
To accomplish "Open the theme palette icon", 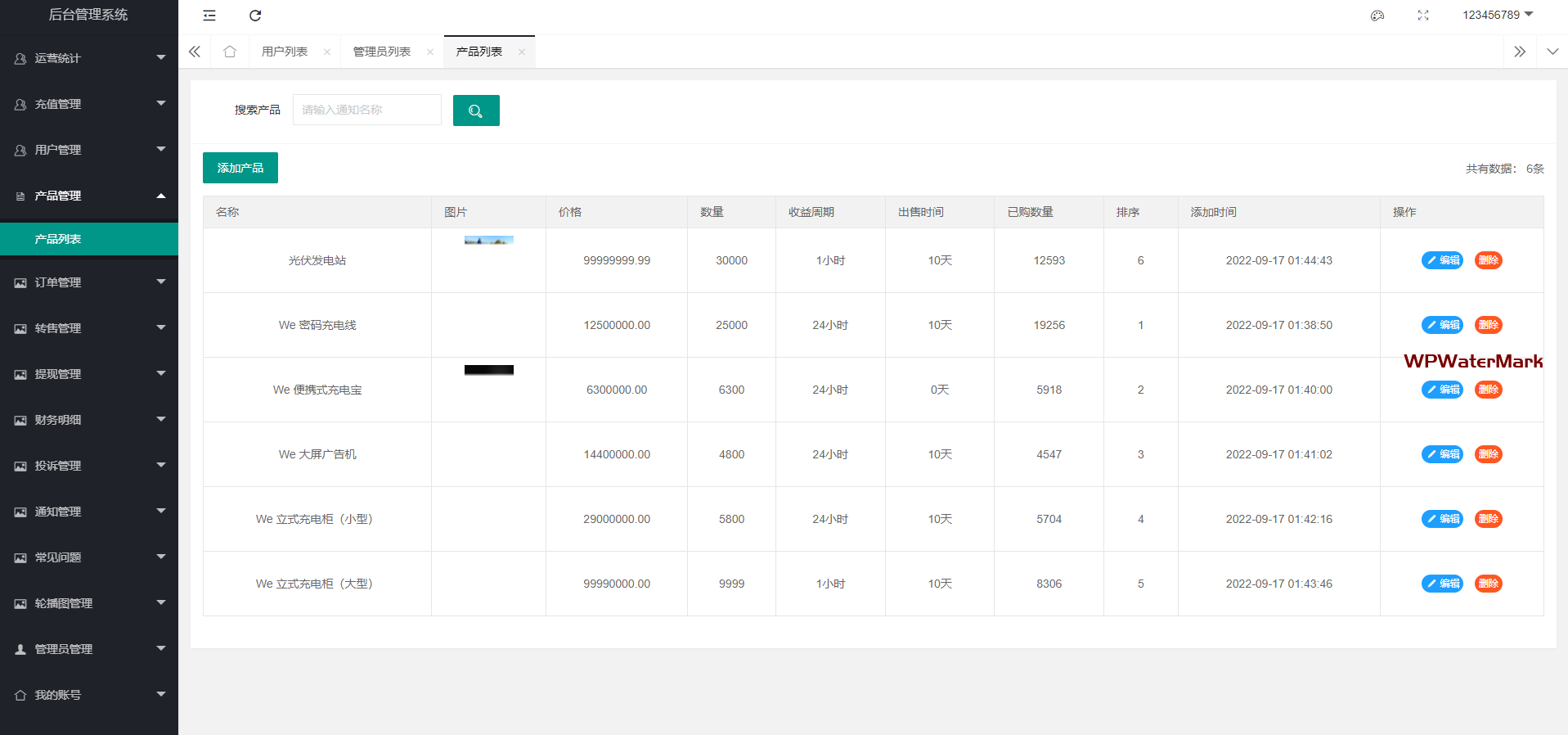I will [1377, 16].
